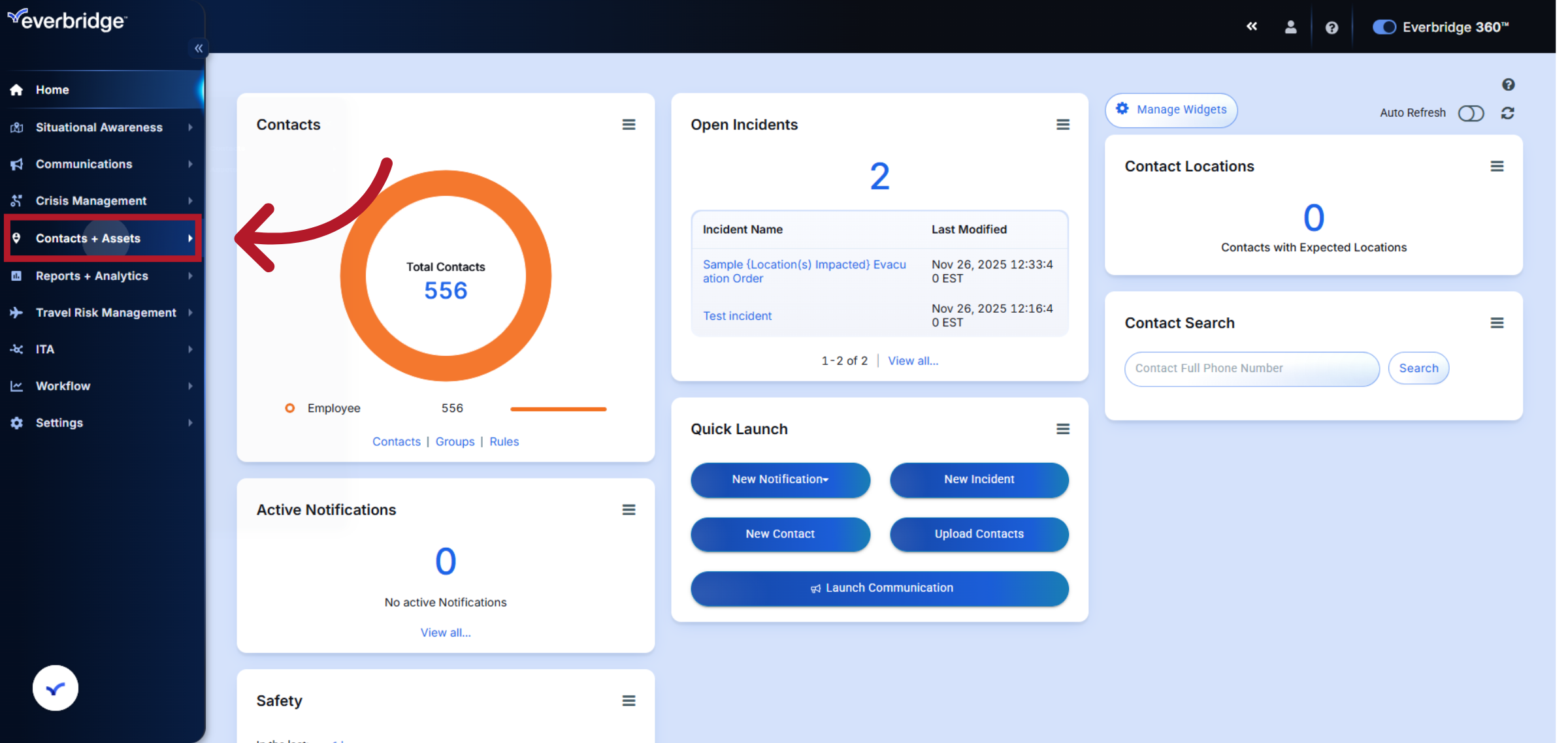This screenshot has height=743, width=1568.
Task: Click the Launch Communication button
Action: 879,588
